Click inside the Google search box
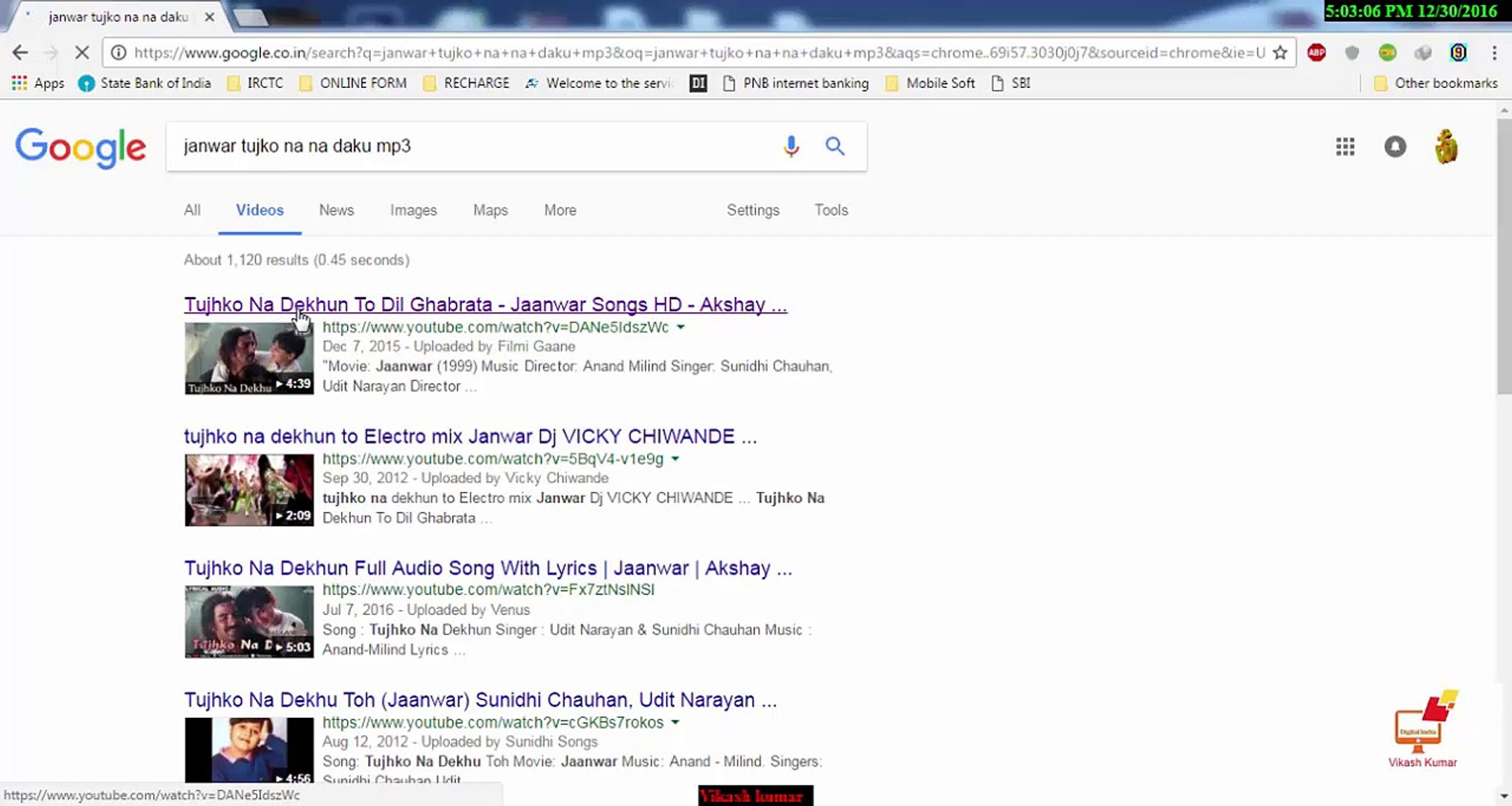Viewport: 1512px width, 806px height. 470,146
